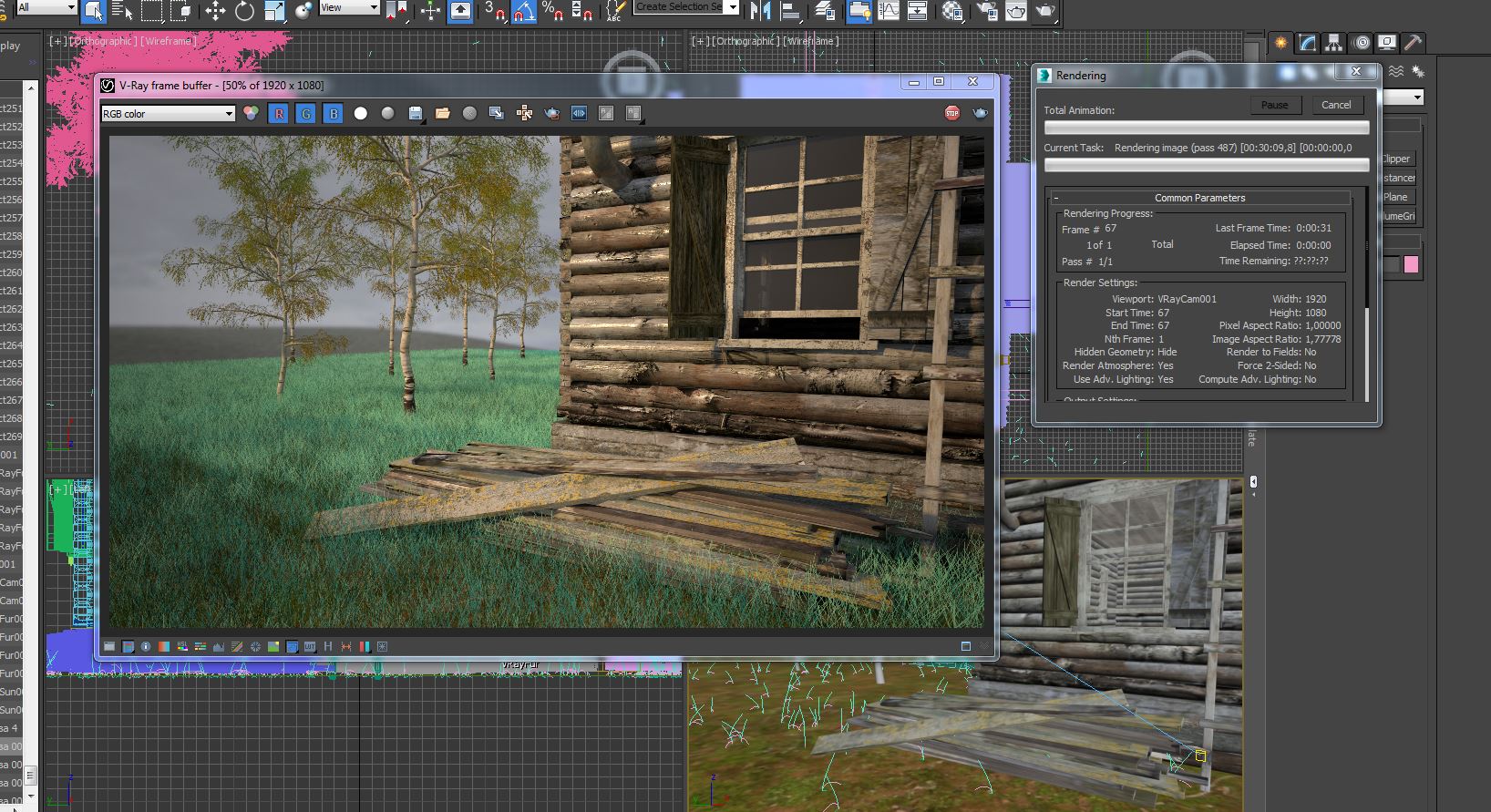The width and height of the screenshot is (1491, 812).
Task: Open the Modify tab in command panel
Action: point(1308,42)
